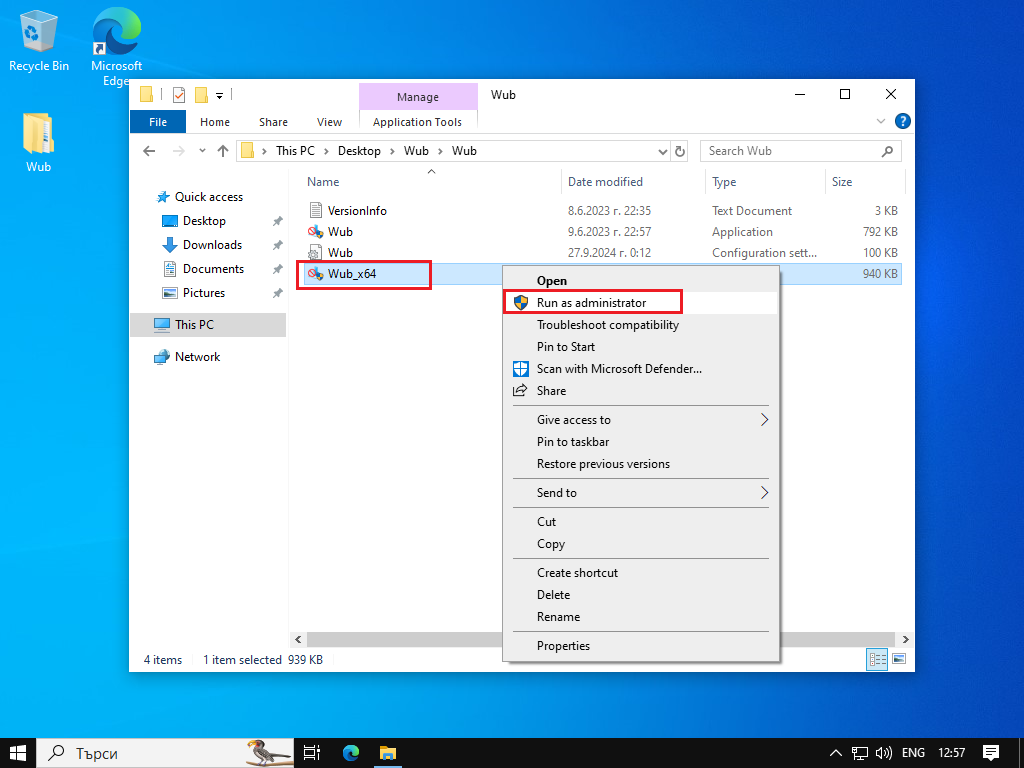Switch to Large icons view button
The image size is (1024, 768).
tap(899, 660)
